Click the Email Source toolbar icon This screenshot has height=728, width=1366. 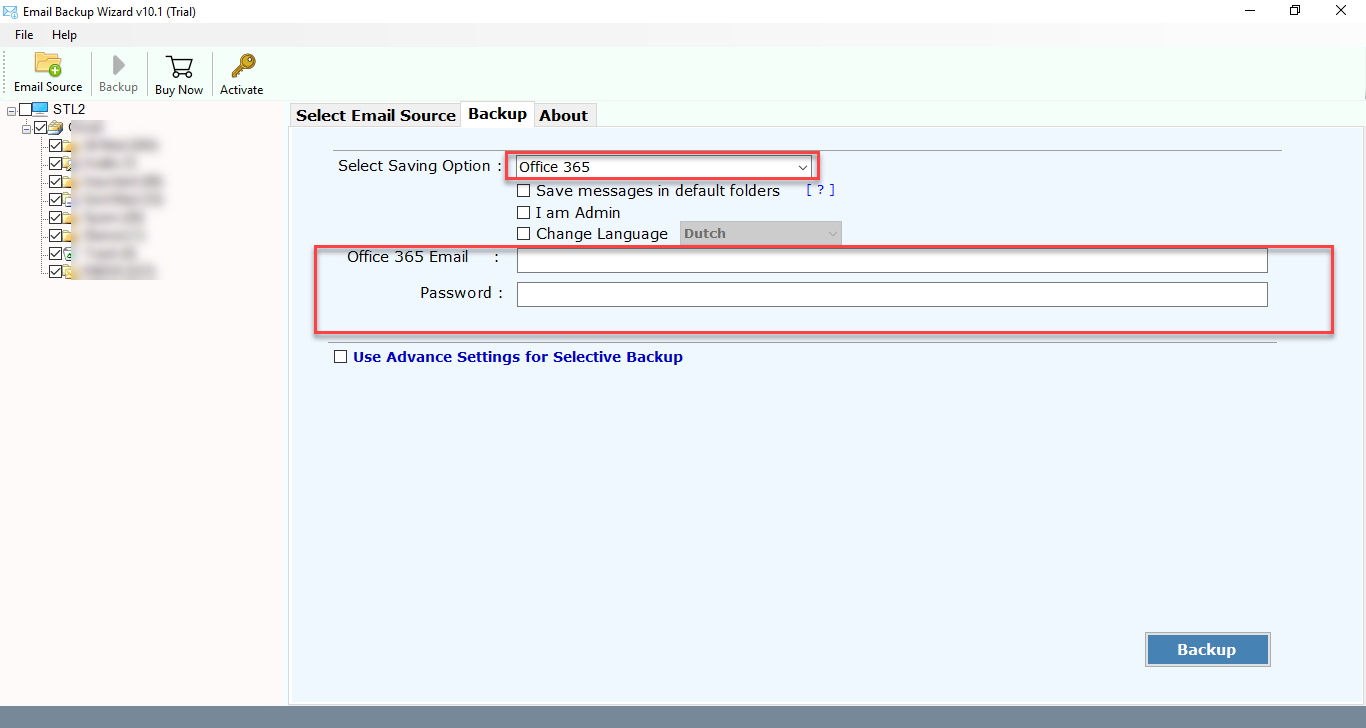pos(48,64)
